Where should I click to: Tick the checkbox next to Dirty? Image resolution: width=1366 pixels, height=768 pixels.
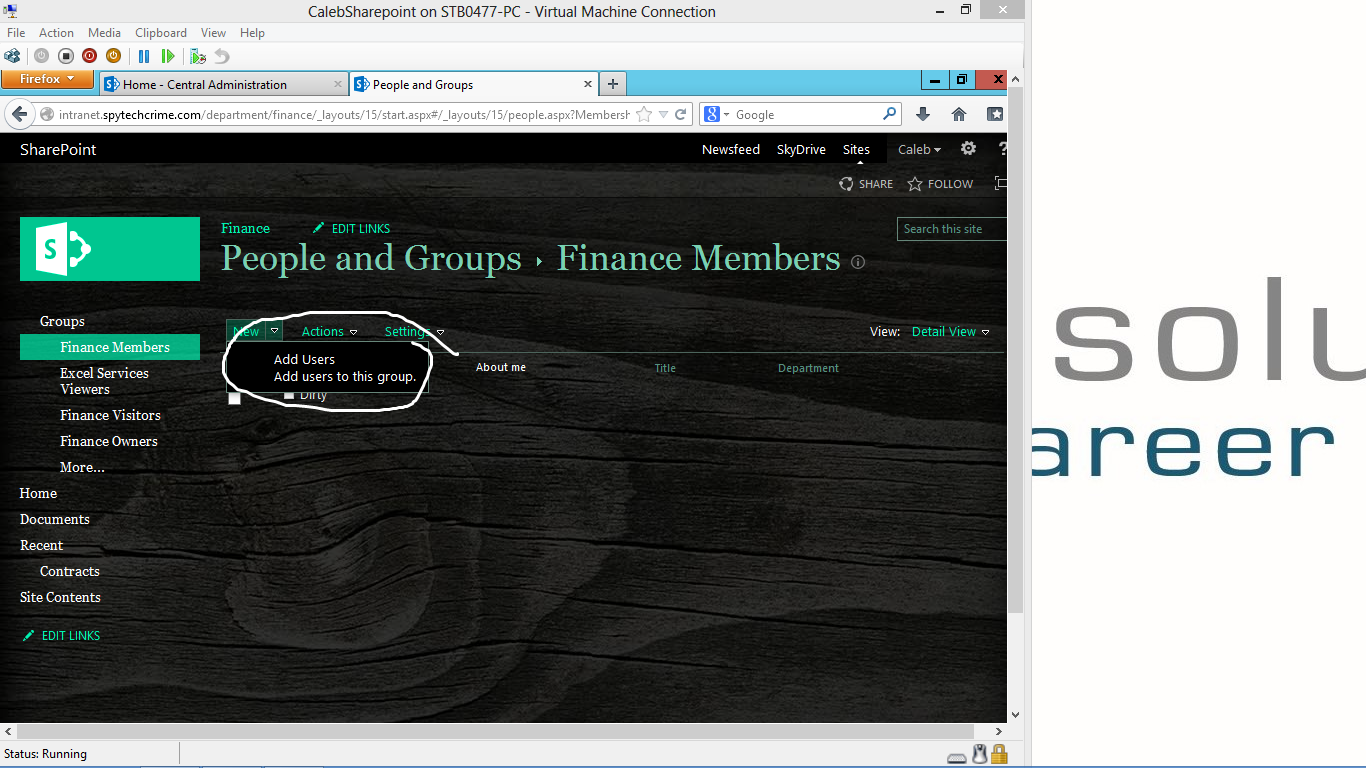click(x=289, y=395)
